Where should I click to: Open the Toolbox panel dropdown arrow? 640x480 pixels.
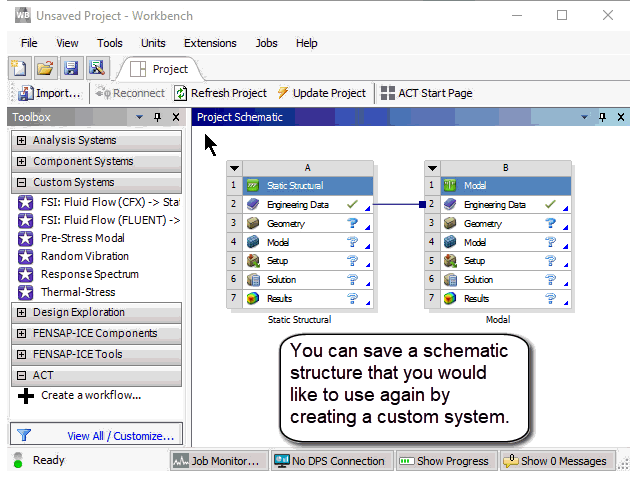click(x=139, y=117)
